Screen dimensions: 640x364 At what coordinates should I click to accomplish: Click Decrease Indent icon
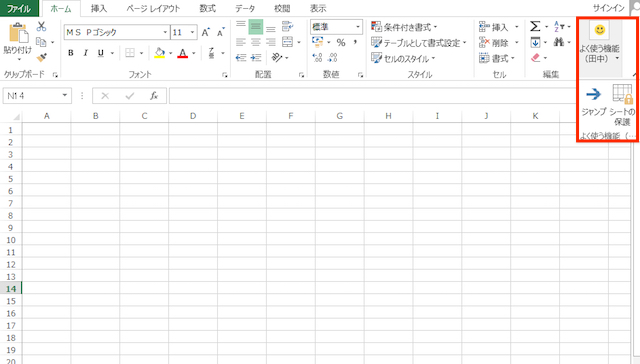pyautogui.click(x=241, y=58)
